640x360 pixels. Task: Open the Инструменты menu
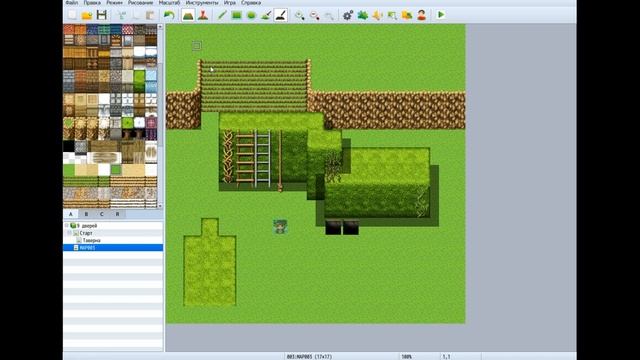pyautogui.click(x=202, y=2)
